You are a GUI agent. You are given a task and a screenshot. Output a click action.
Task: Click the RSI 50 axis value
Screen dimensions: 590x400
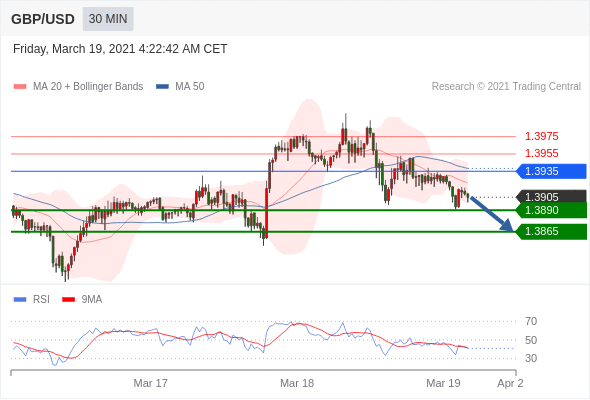point(531,340)
